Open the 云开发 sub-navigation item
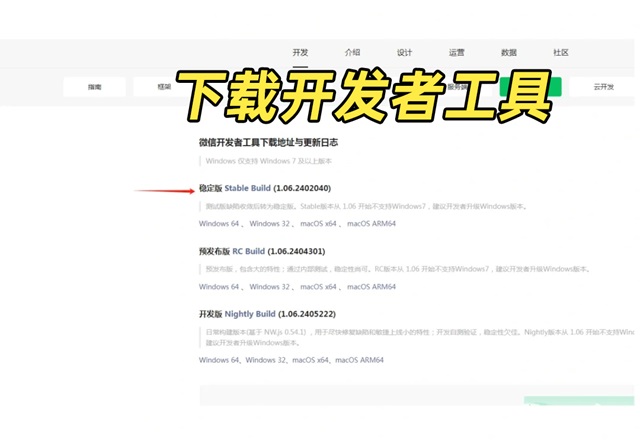 (604, 87)
